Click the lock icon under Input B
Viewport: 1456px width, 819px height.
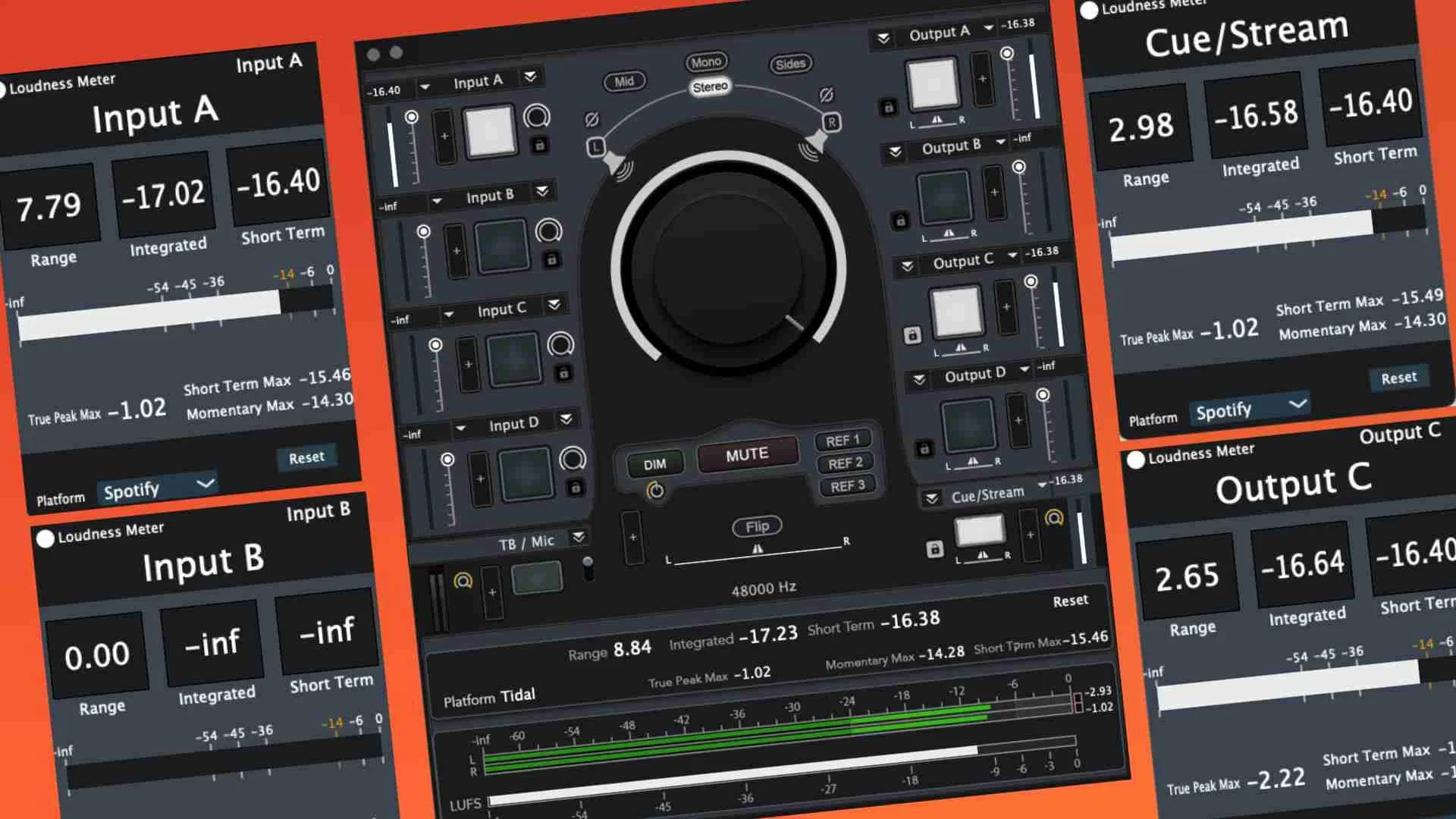click(552, 260)
